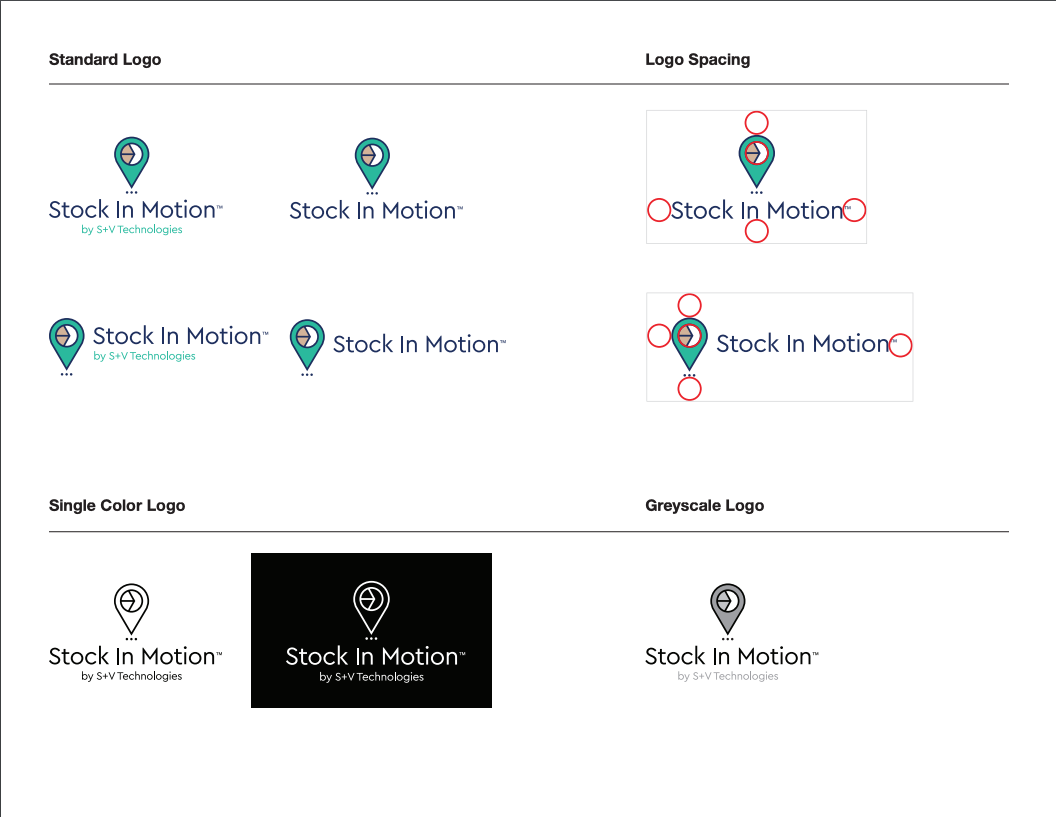Select the pin icon in horizontal logo without tagline
Viewport: 1056px width, 817px height.
click(307, 343)
